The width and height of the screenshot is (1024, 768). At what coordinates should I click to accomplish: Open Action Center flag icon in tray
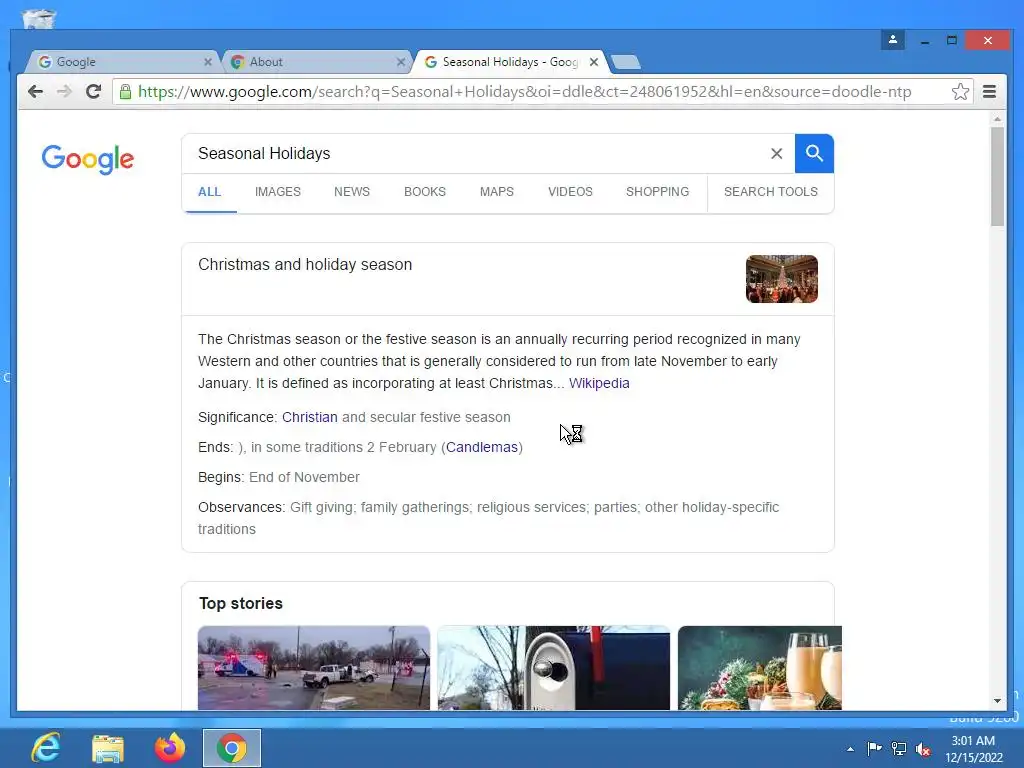tap(874, 748)
